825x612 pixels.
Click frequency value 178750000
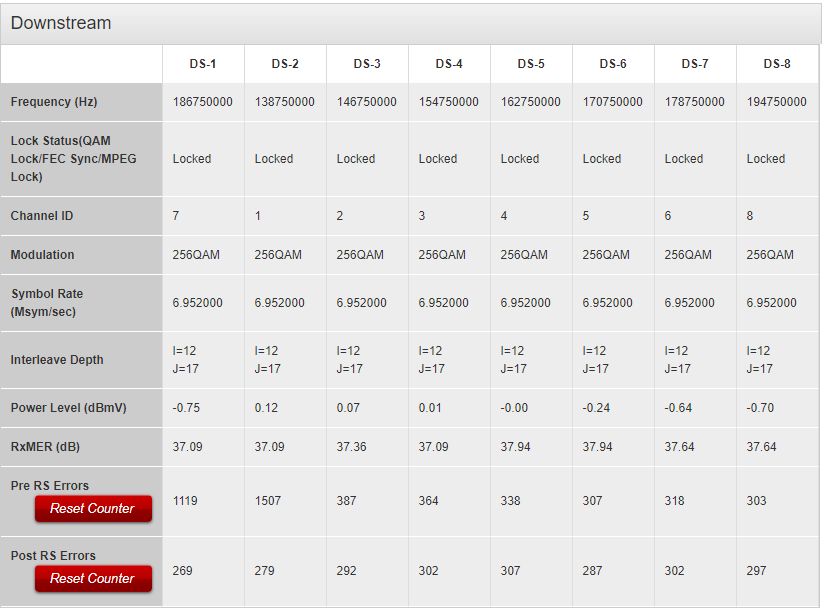pyautogui.click(x=695, y=102)
